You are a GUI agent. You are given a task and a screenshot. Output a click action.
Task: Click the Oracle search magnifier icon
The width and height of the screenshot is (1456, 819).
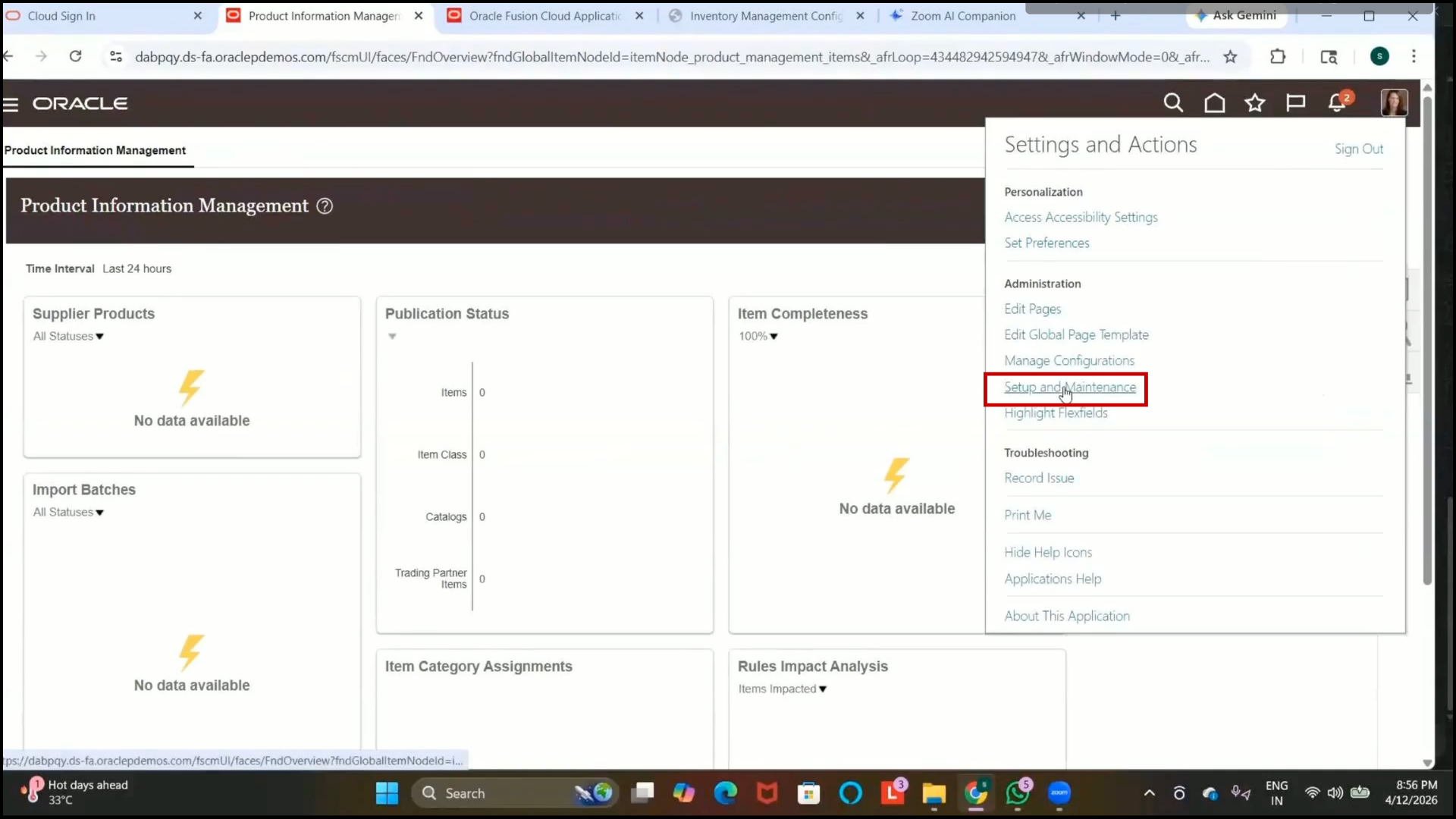tap(1173, 102)
